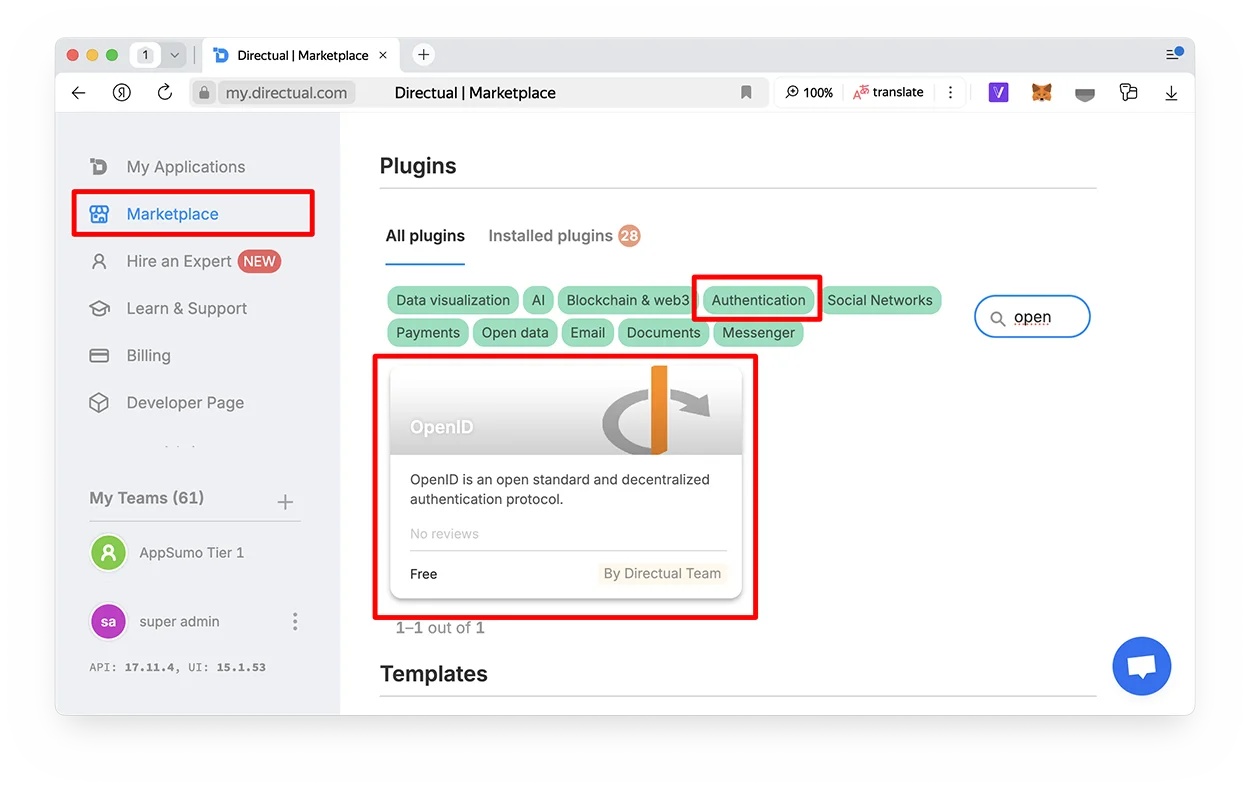
Task: Click the super admin user name
Action: coord(179,621)
